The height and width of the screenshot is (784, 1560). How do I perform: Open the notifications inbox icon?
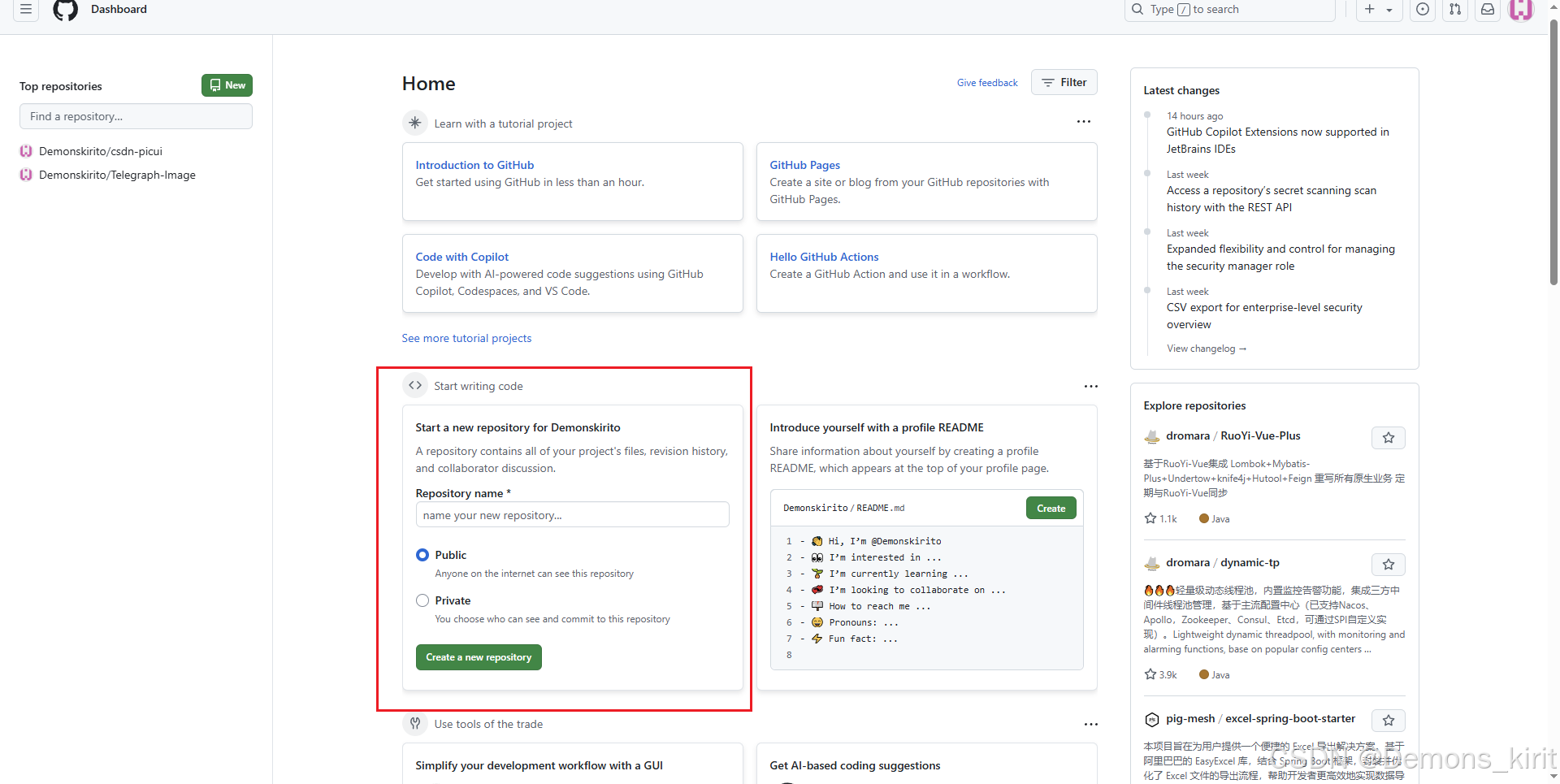(x=1487, y=9)
